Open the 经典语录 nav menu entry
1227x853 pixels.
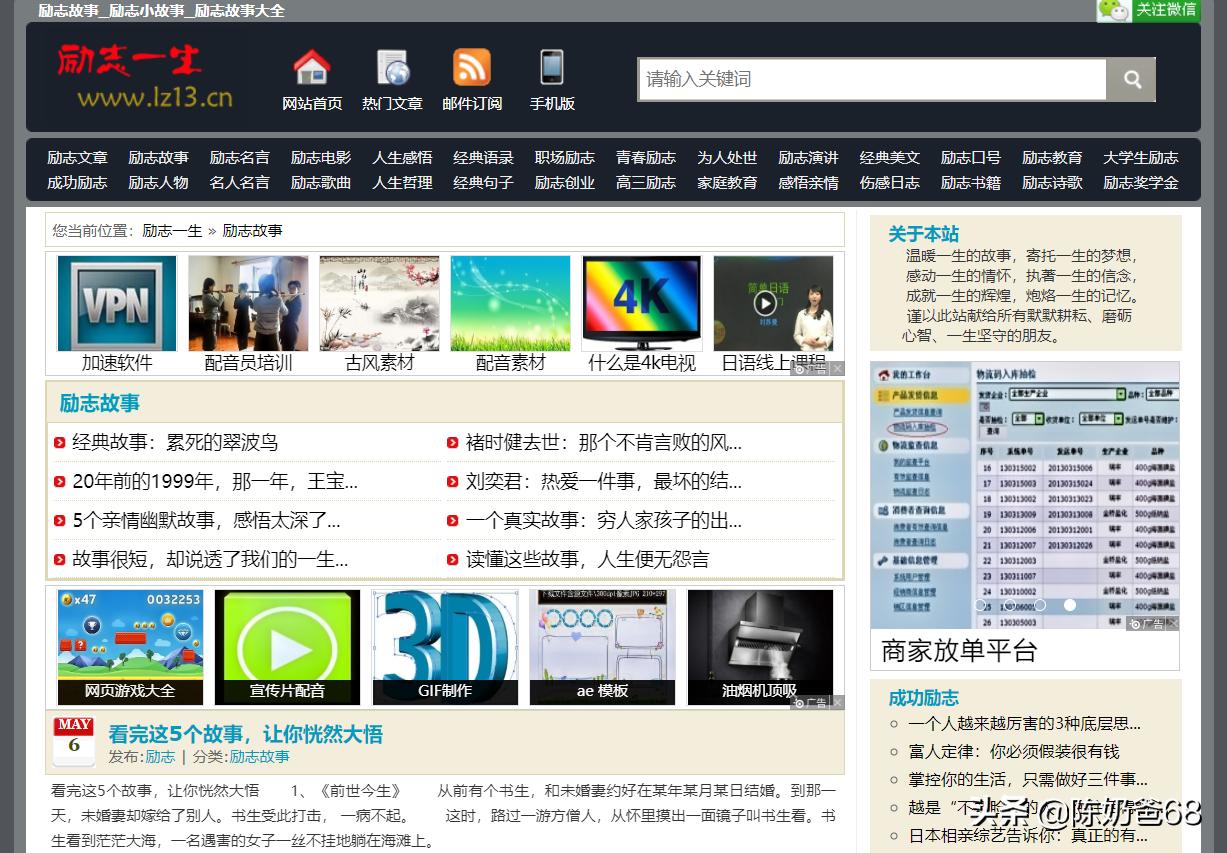pos(483,157)
